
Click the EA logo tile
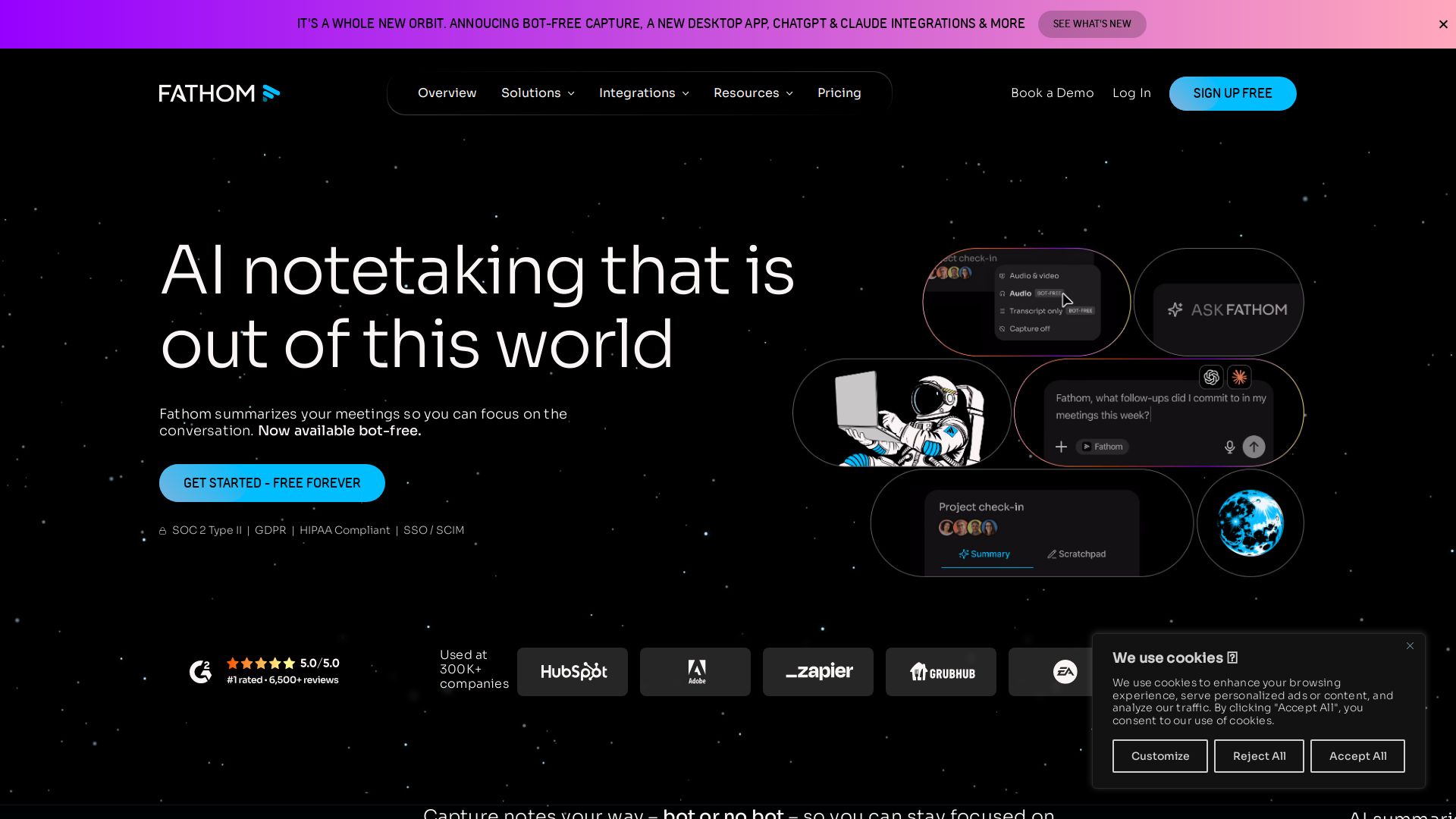1050,672
